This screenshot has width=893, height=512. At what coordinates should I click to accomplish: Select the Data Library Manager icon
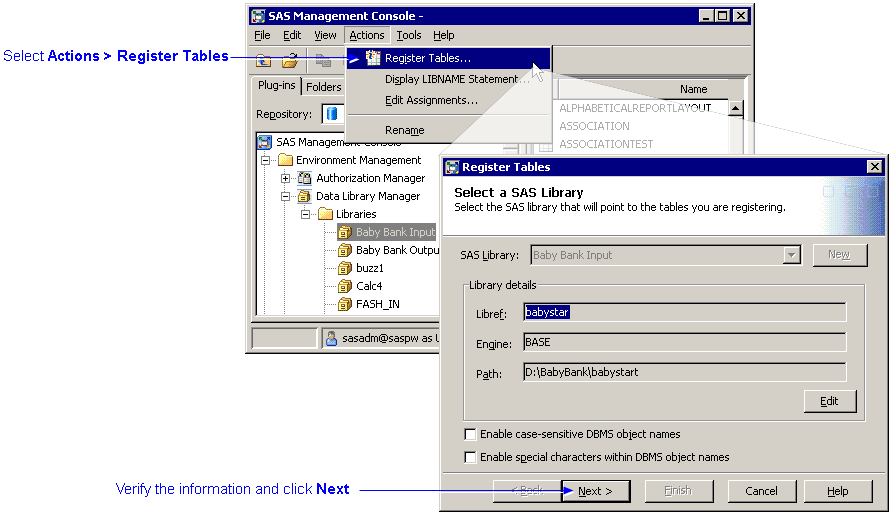[x=305, y=196]
